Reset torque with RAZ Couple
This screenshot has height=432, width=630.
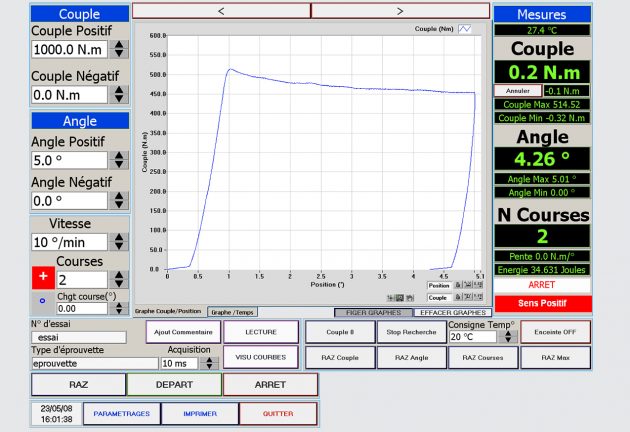[x=340, y=357]
